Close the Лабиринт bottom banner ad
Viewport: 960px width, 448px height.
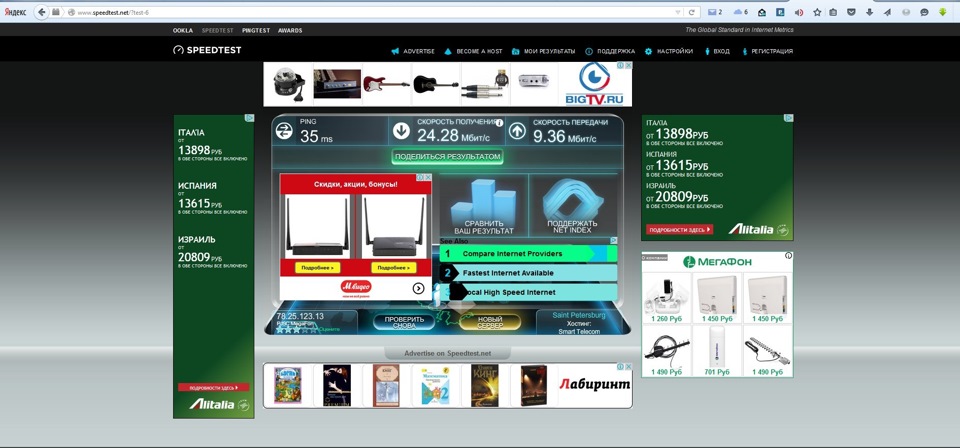pyautogui.click(x=628, y=367)
